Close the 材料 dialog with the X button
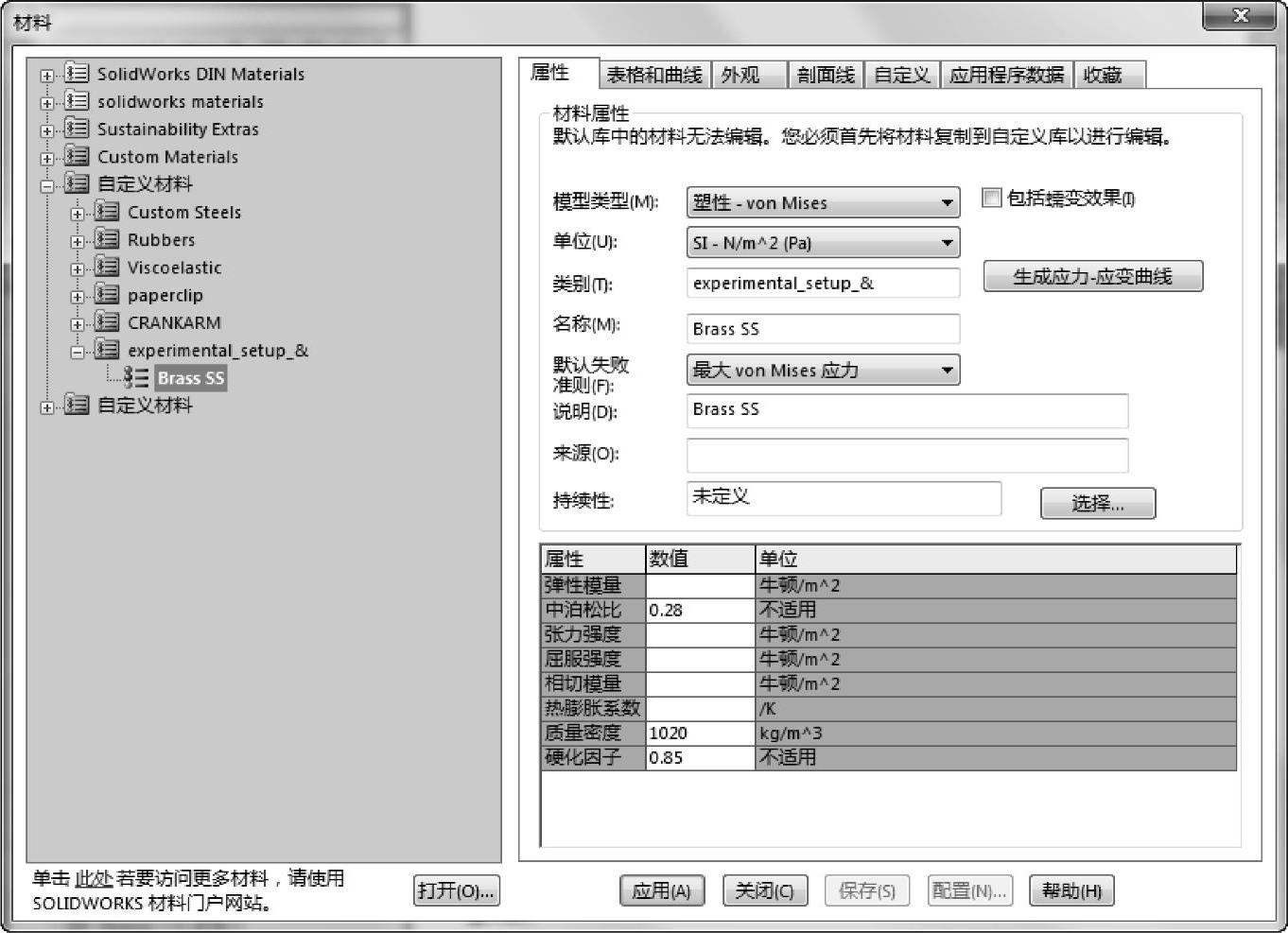 1241,16
